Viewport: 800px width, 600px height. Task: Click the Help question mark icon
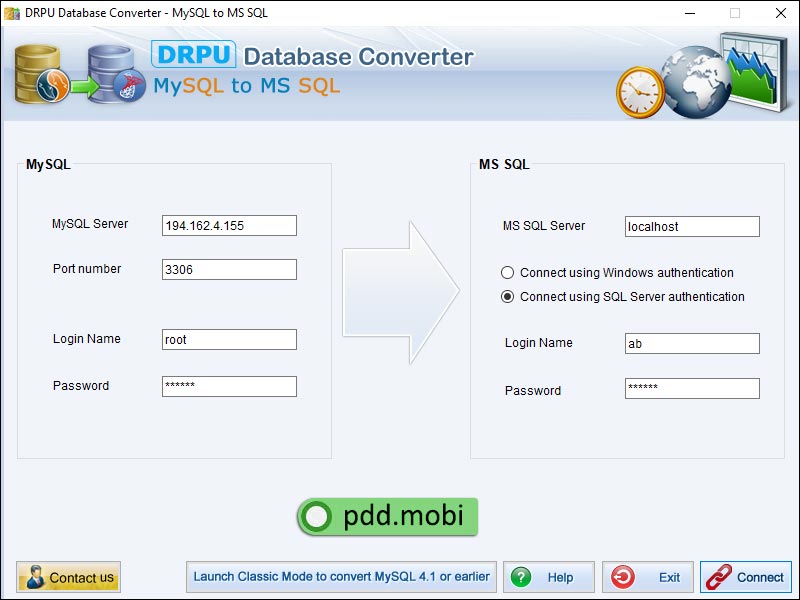(x=521, y=577)
